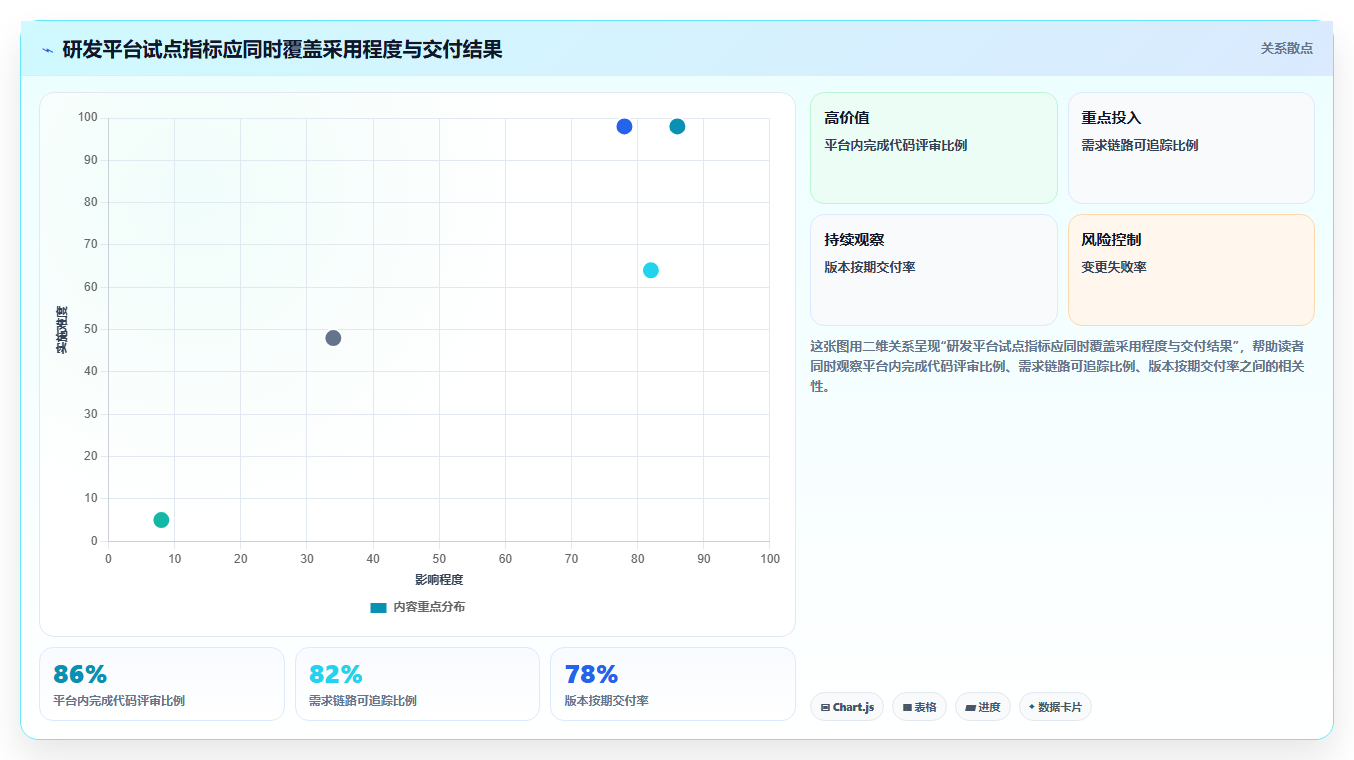Click the 78% stat card
1354x760 pixels.
point(673,684)
